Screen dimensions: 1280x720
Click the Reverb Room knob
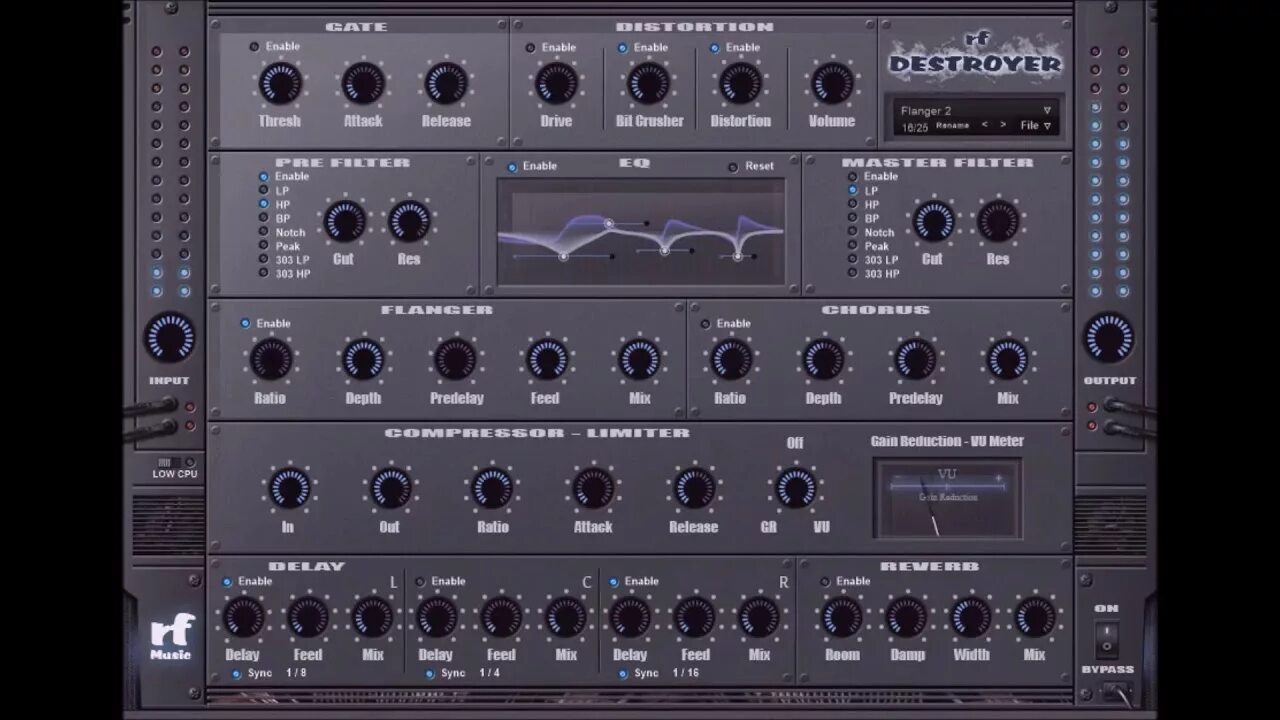(x=842, y=617)
